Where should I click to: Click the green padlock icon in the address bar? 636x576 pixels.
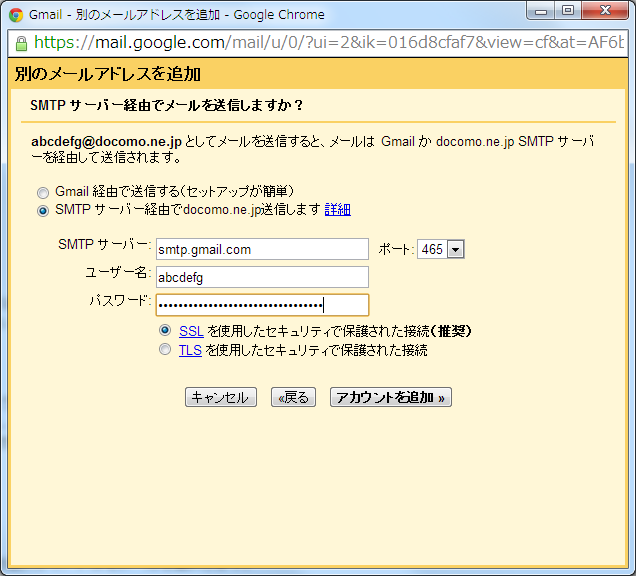21,44
